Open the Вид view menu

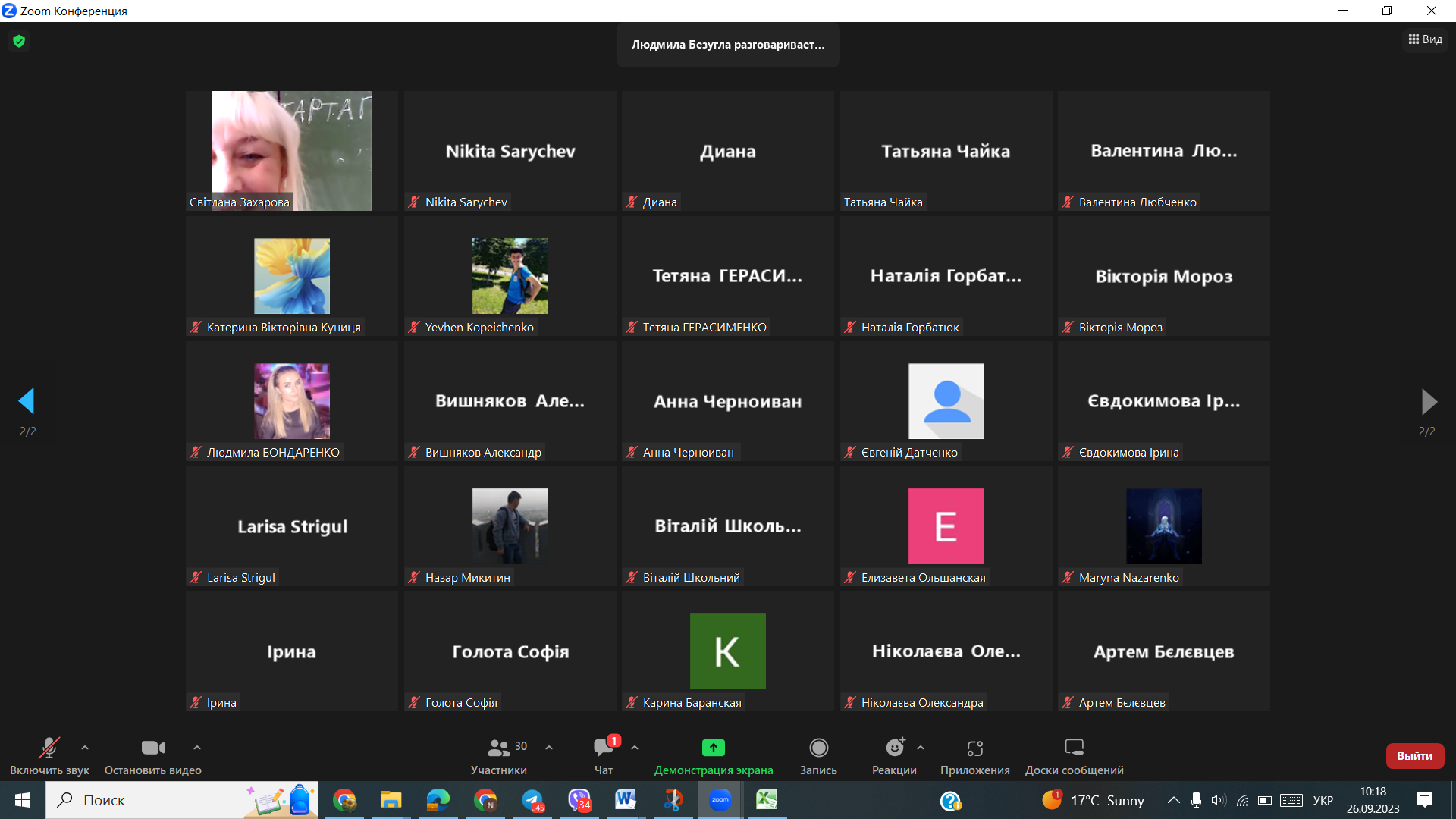tap(1426, 39)
